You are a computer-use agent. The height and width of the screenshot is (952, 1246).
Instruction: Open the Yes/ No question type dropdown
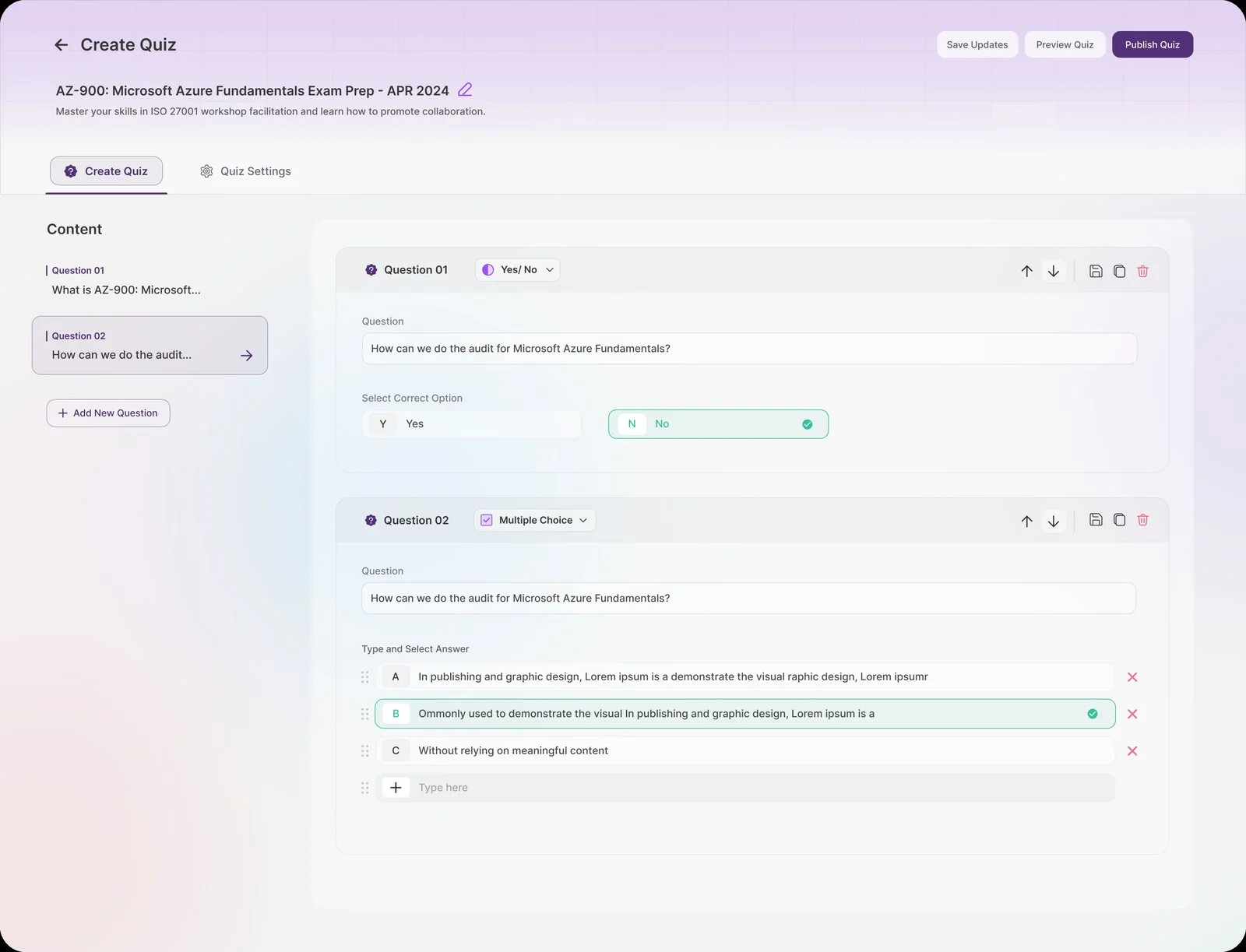(x=517, y=270)
